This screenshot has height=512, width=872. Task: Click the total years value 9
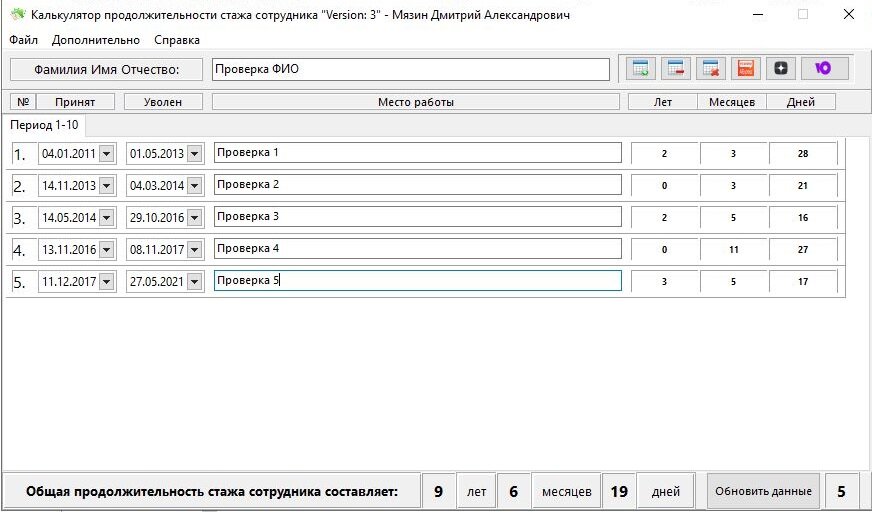click(438, 491)
